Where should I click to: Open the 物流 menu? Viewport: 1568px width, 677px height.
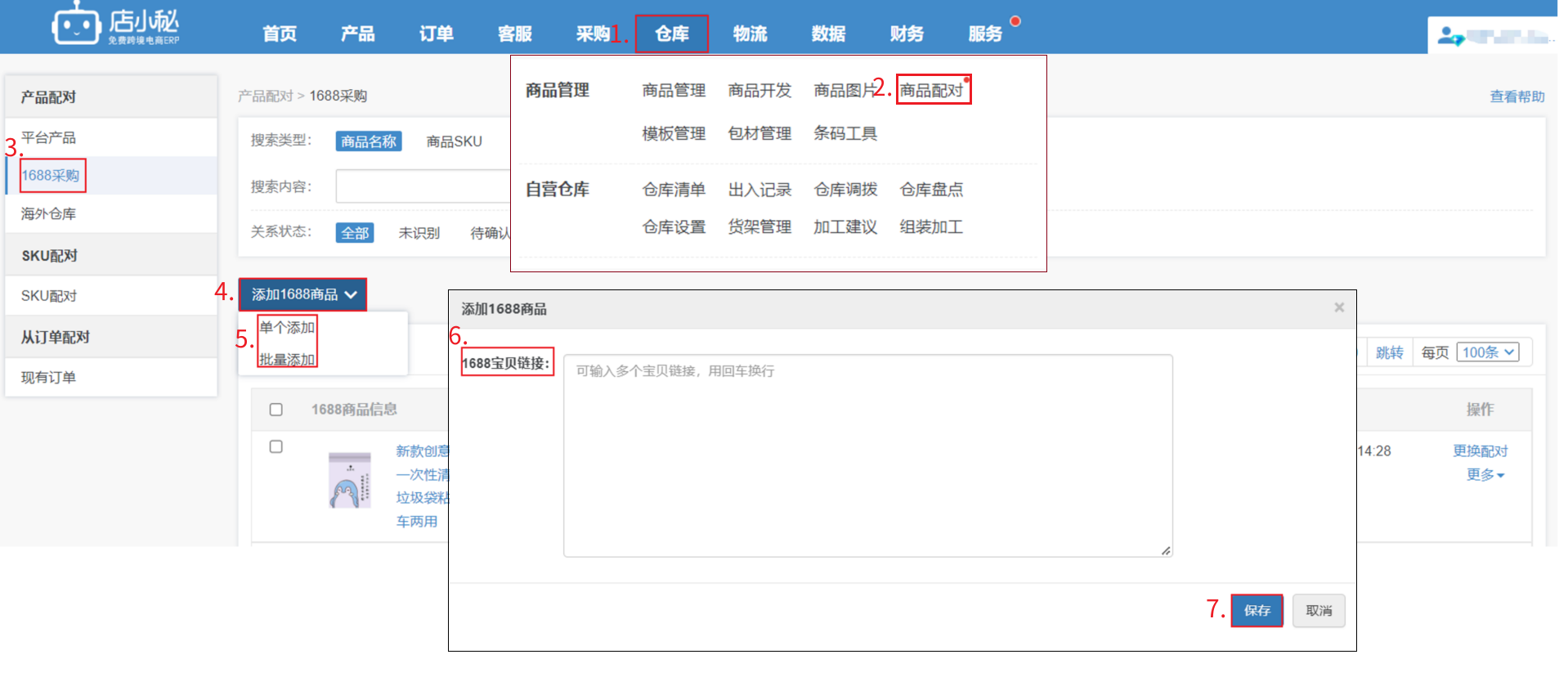click(750, 34)
